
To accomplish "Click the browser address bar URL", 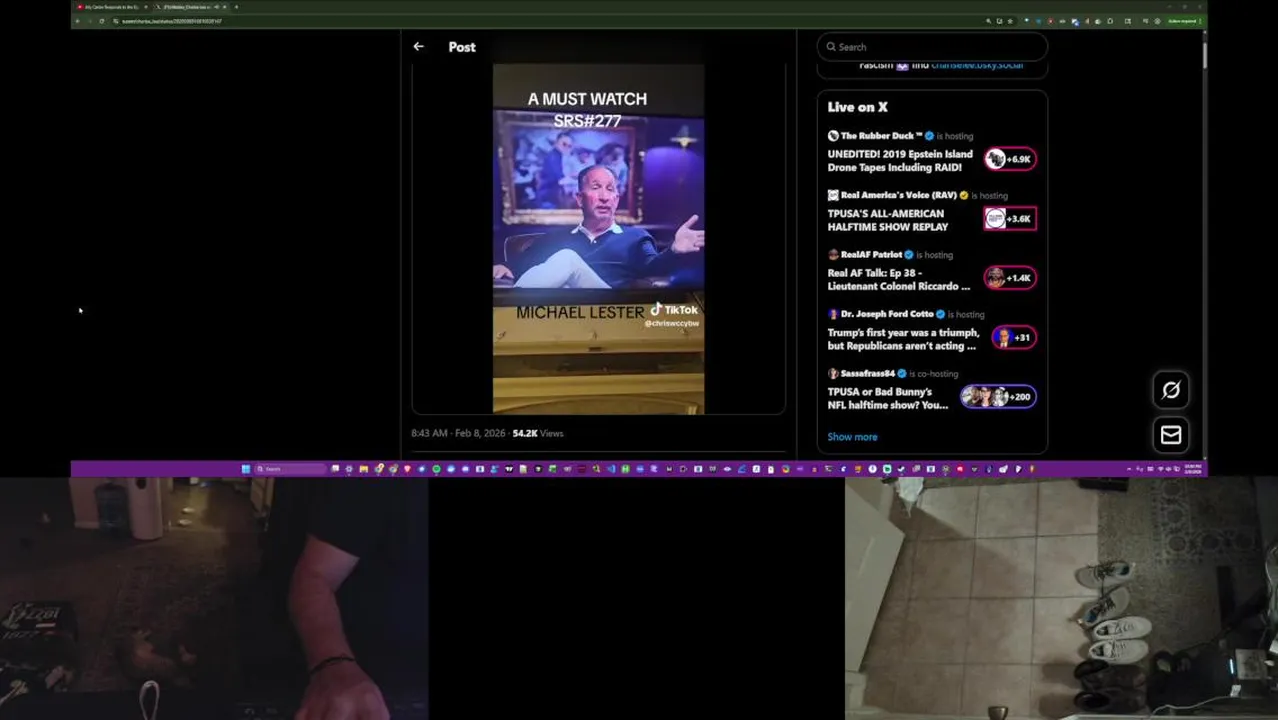I will (172, 21).
